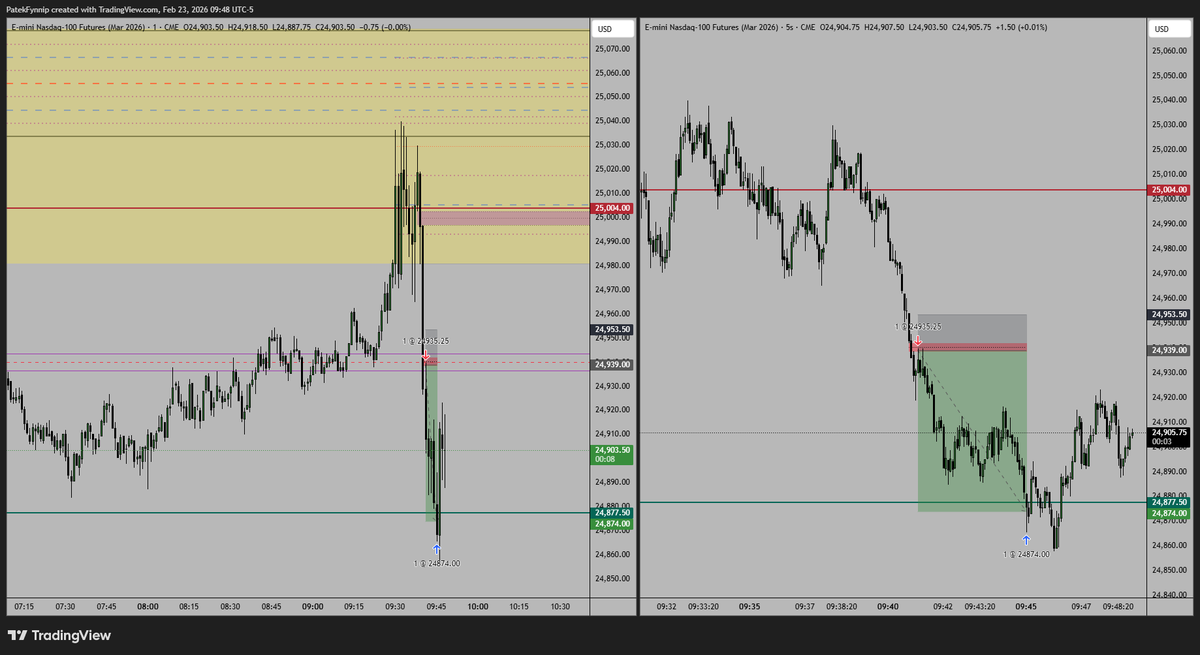Click the red sell arrow on the right chart
The height and width of the screenshot is (655, 1200).
916,341
